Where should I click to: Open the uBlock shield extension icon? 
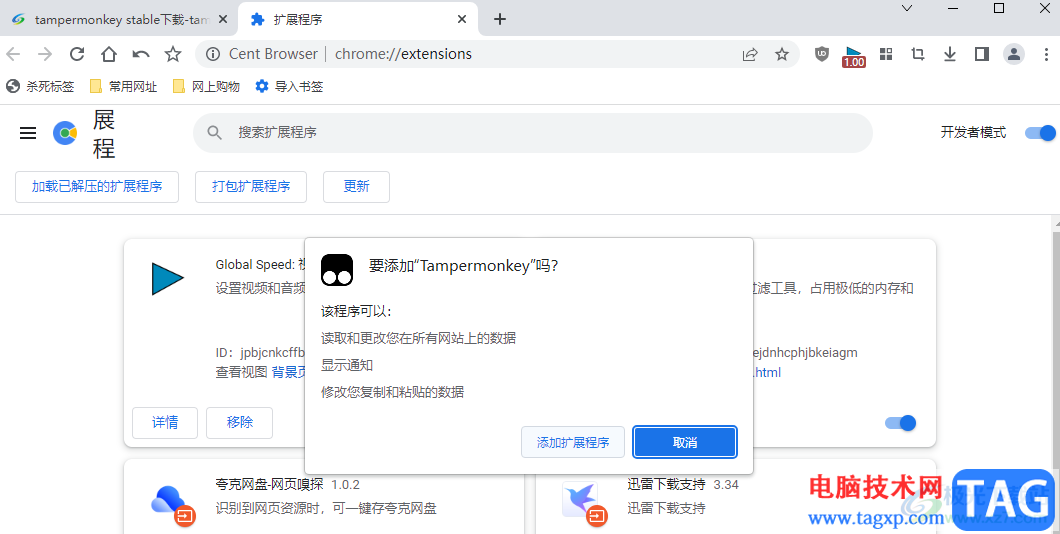pos(821,54)
